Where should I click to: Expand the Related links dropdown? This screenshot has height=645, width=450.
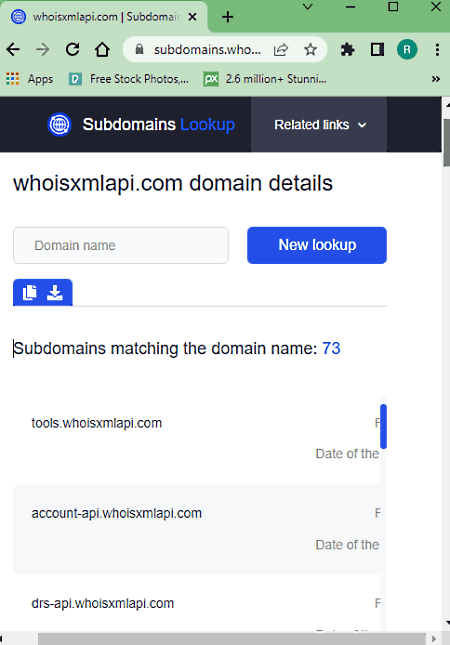[x=319, y=125]
